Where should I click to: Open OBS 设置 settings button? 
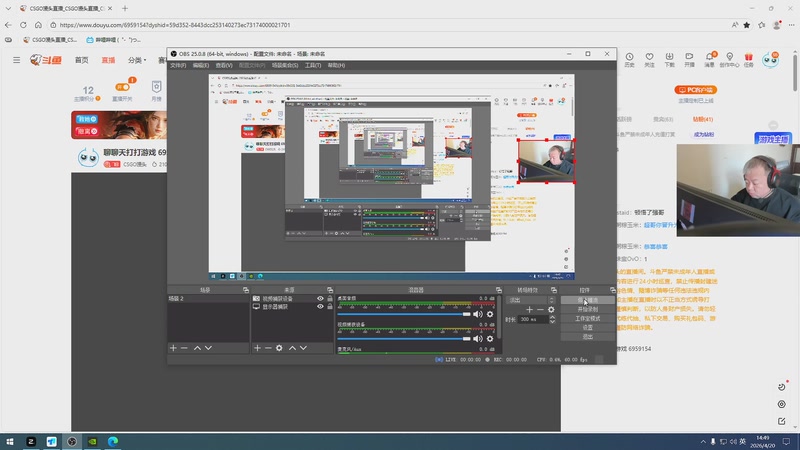pyautogui.click(x=587, y=328)
